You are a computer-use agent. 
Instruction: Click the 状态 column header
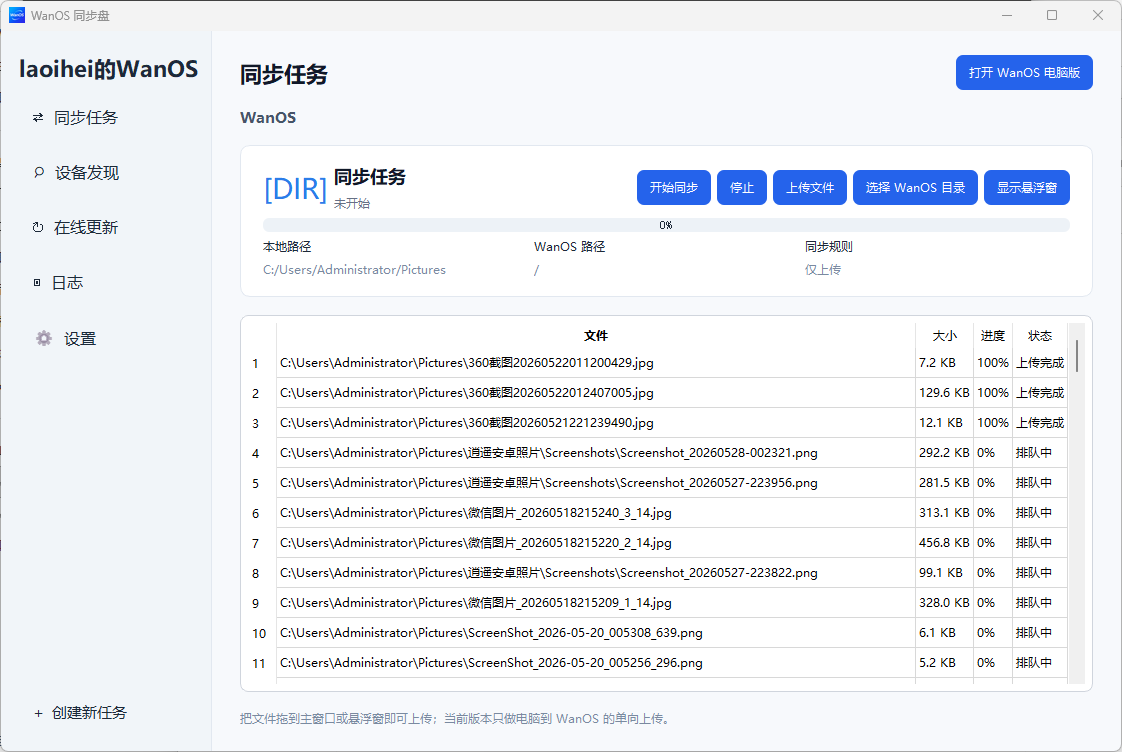(1040, 336)
